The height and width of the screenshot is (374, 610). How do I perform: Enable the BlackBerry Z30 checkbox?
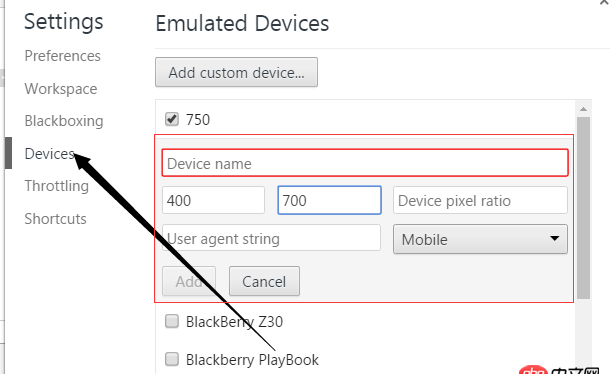point(172,321)
